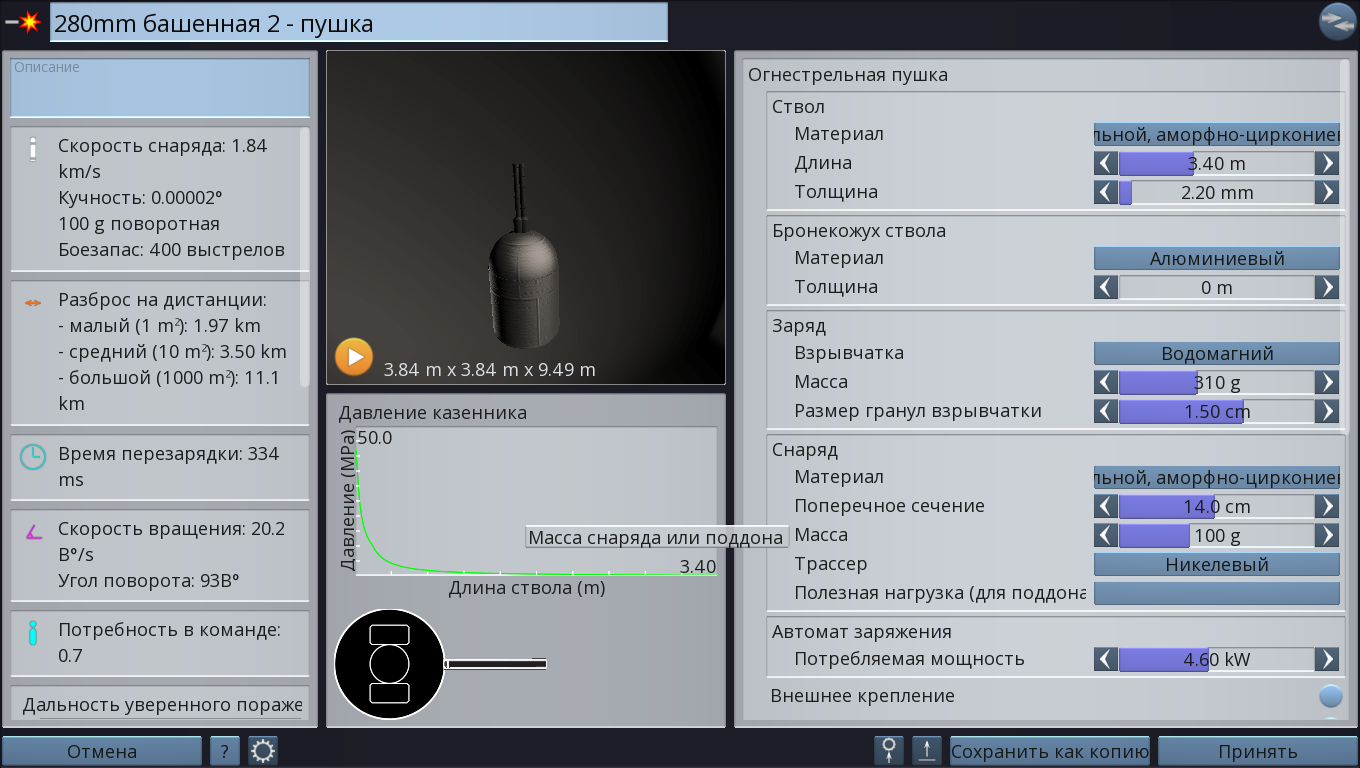Screen dimensions: 1360x768
Task: Increase Потребляемая мощность with right arrow
Action: click(1326, 659)
